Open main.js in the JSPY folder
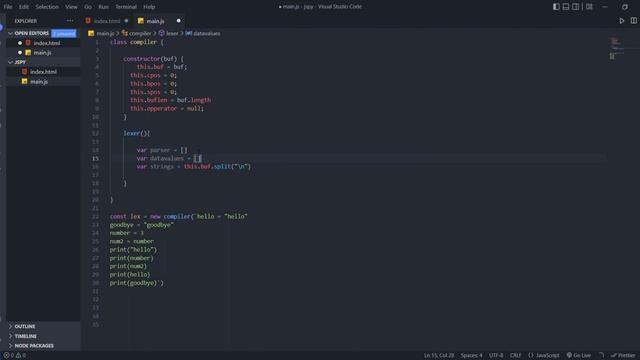This screenshot has height=360, width=640. point(43,82)
